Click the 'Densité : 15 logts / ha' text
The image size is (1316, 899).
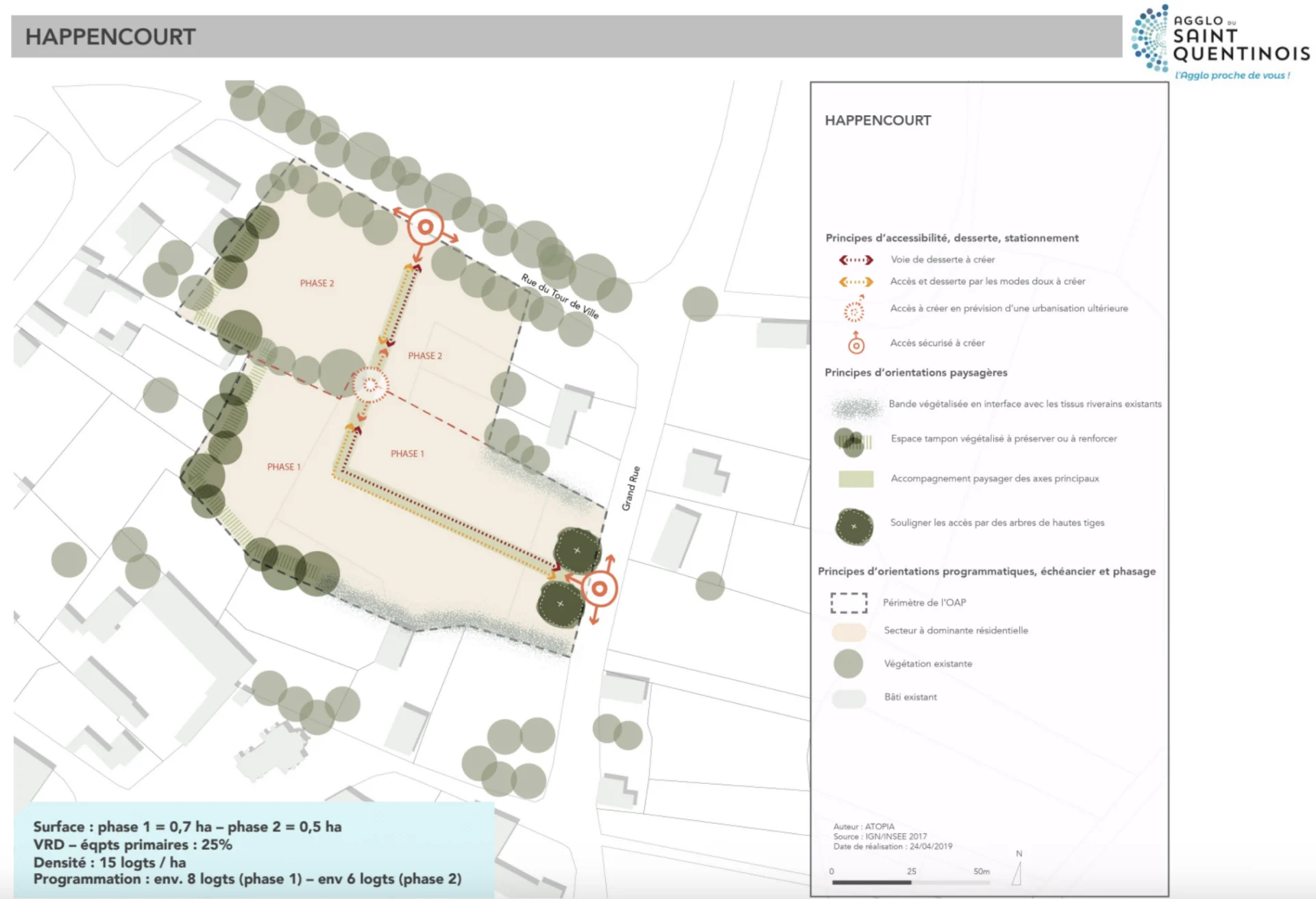[110, 862]
